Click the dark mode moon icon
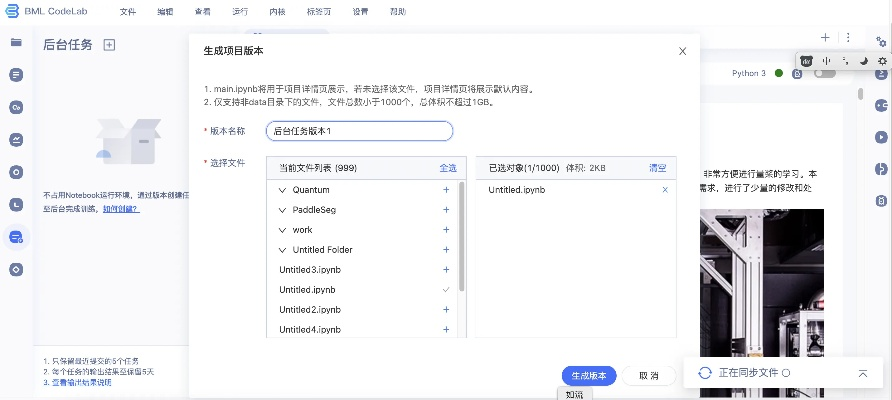Viewport: 892px width, 400px height. 863,61
